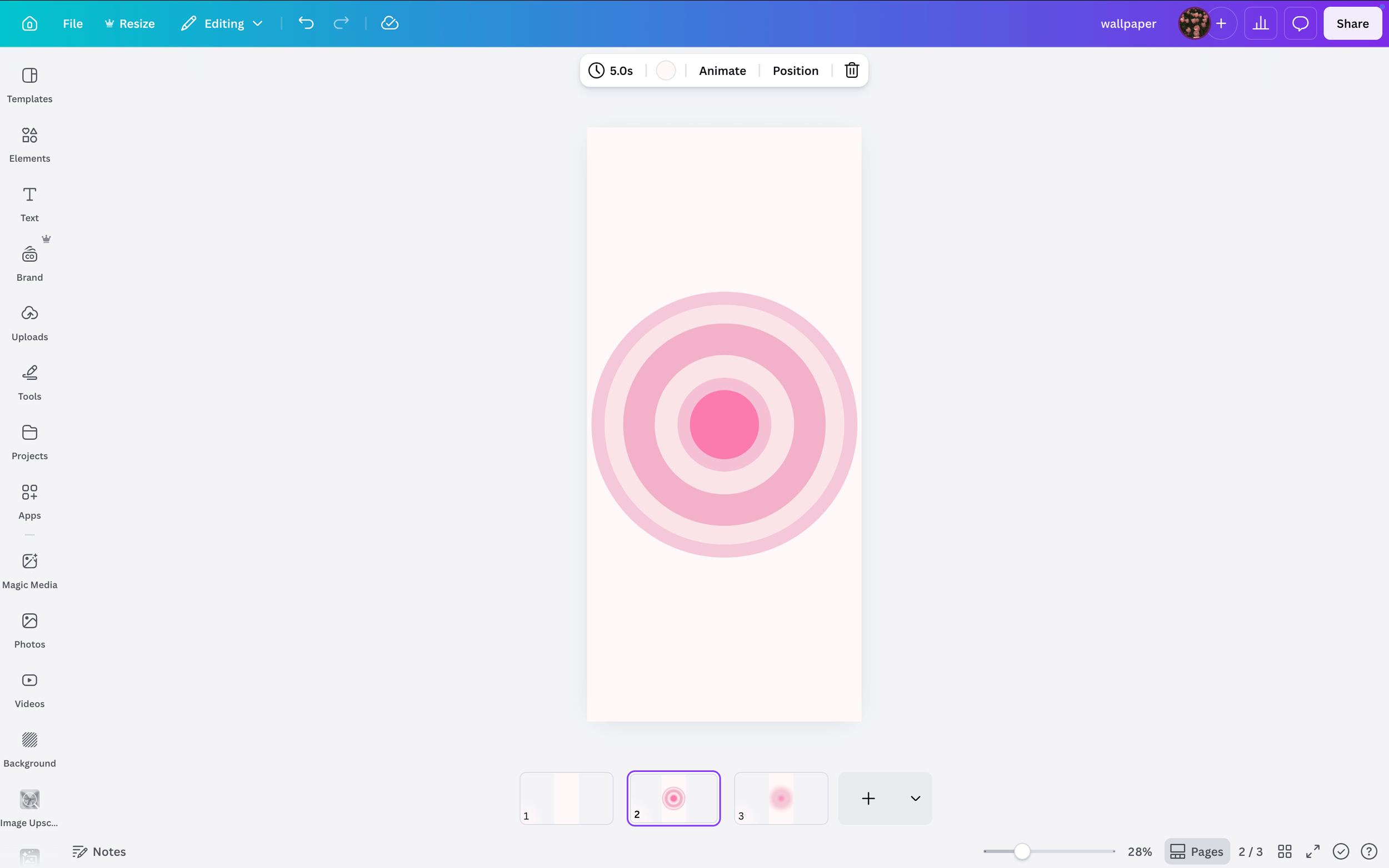Open the Resize menu
The image size is (1389, 868).
[130, 23]
